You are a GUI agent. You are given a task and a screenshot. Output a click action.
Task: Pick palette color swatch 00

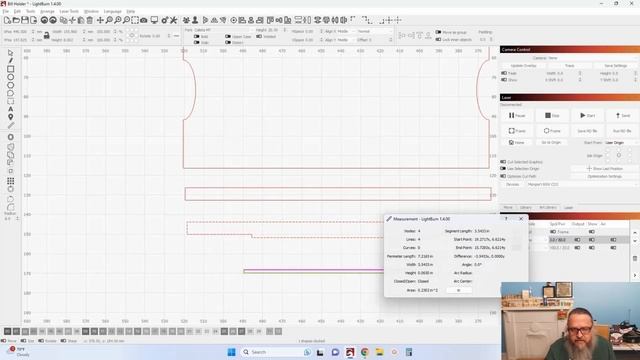[x=7, y=331]
